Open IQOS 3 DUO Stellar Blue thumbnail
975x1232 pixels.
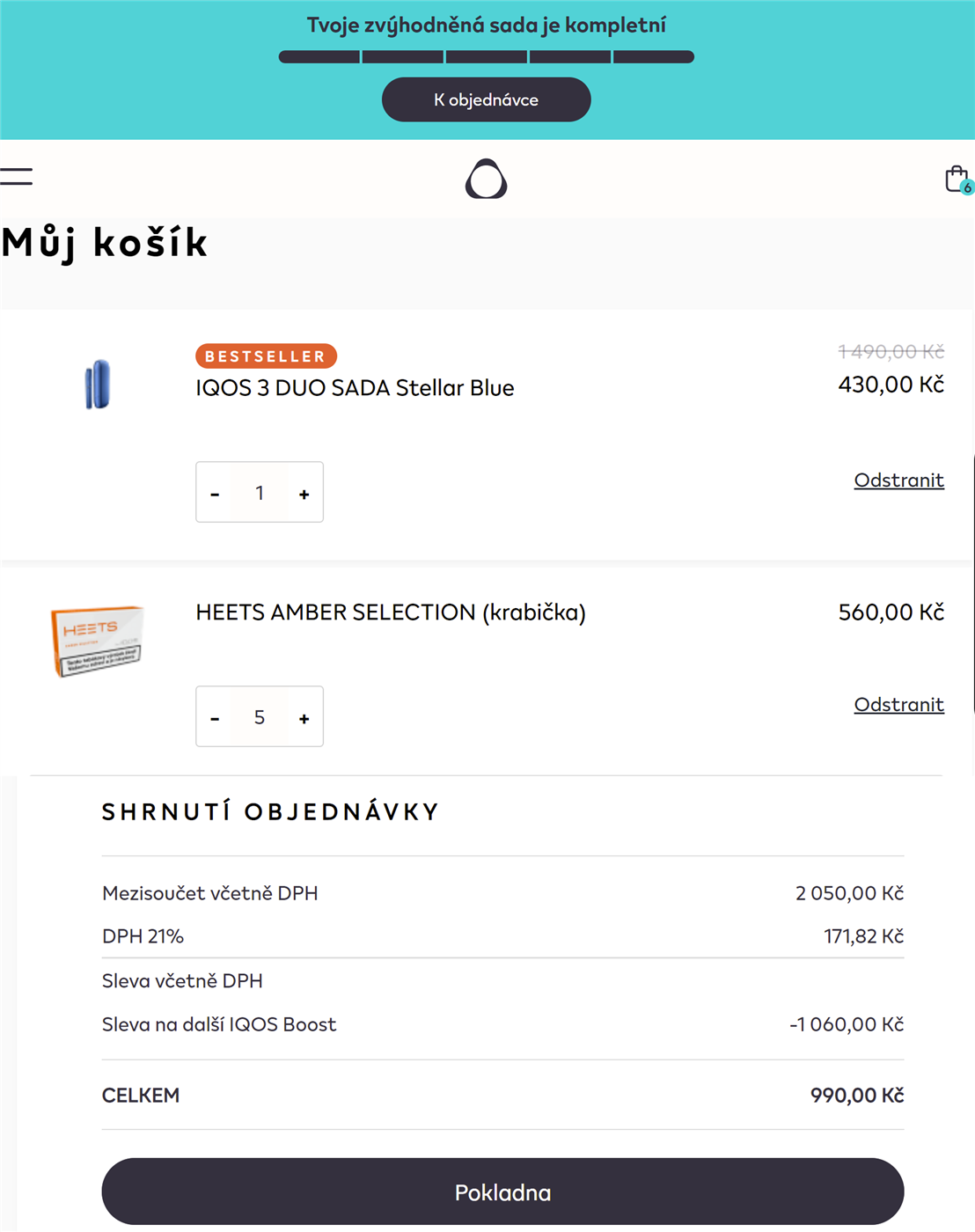coord(97,385)
